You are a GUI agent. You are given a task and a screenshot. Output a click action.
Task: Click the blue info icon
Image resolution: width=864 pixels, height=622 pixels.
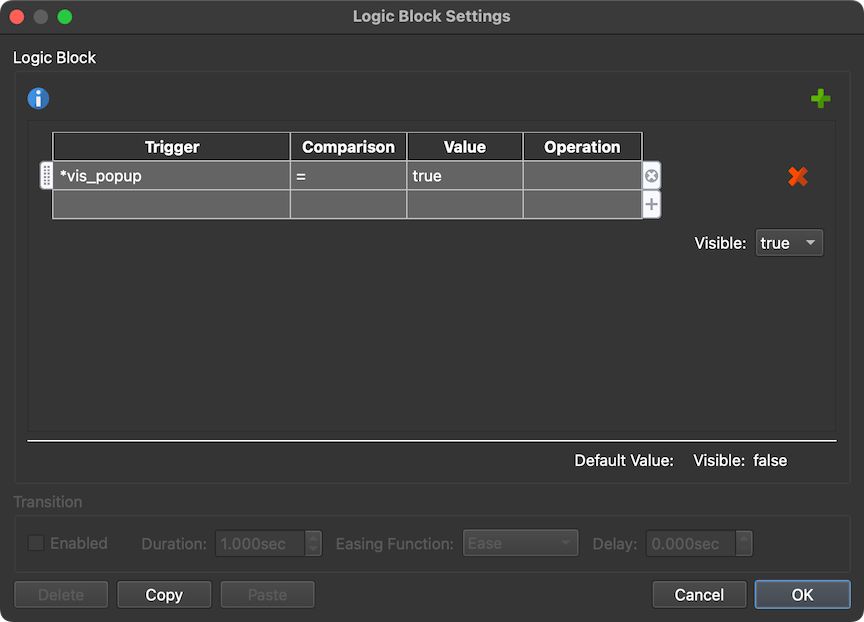[x=37, y=98]
